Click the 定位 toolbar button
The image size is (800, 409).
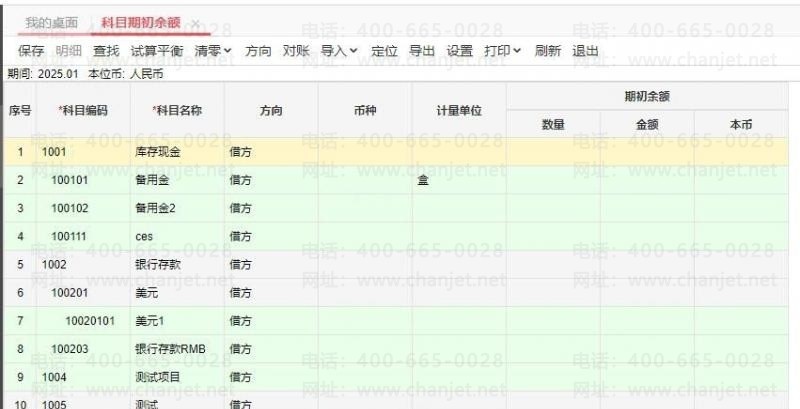point(384,50)
